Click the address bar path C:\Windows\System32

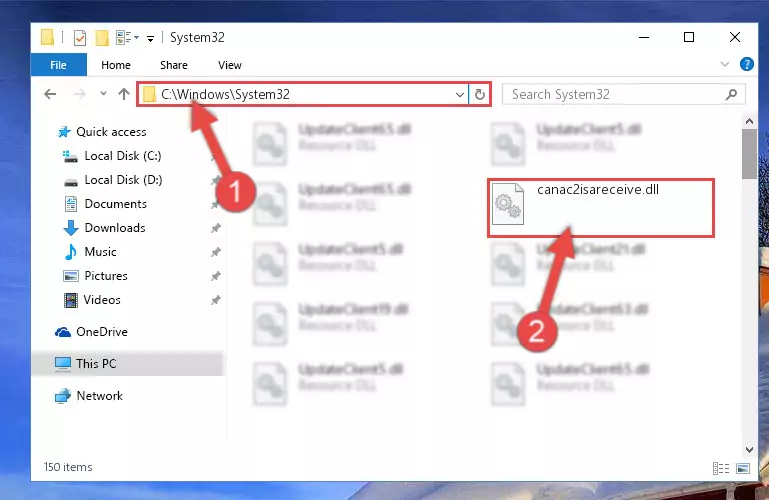(x=226, y=94)
